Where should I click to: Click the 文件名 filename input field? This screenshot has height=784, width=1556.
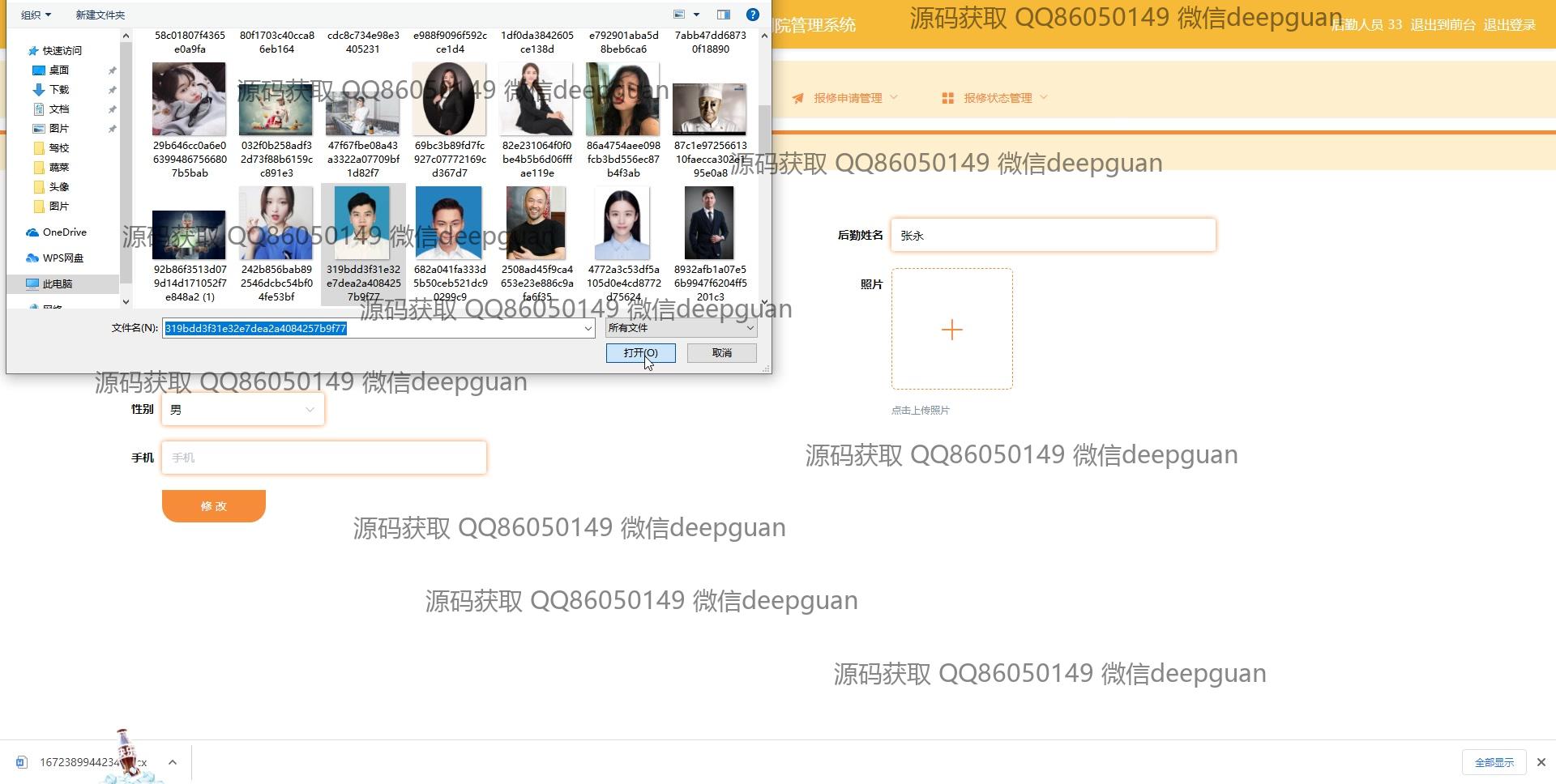click(372, 328)
